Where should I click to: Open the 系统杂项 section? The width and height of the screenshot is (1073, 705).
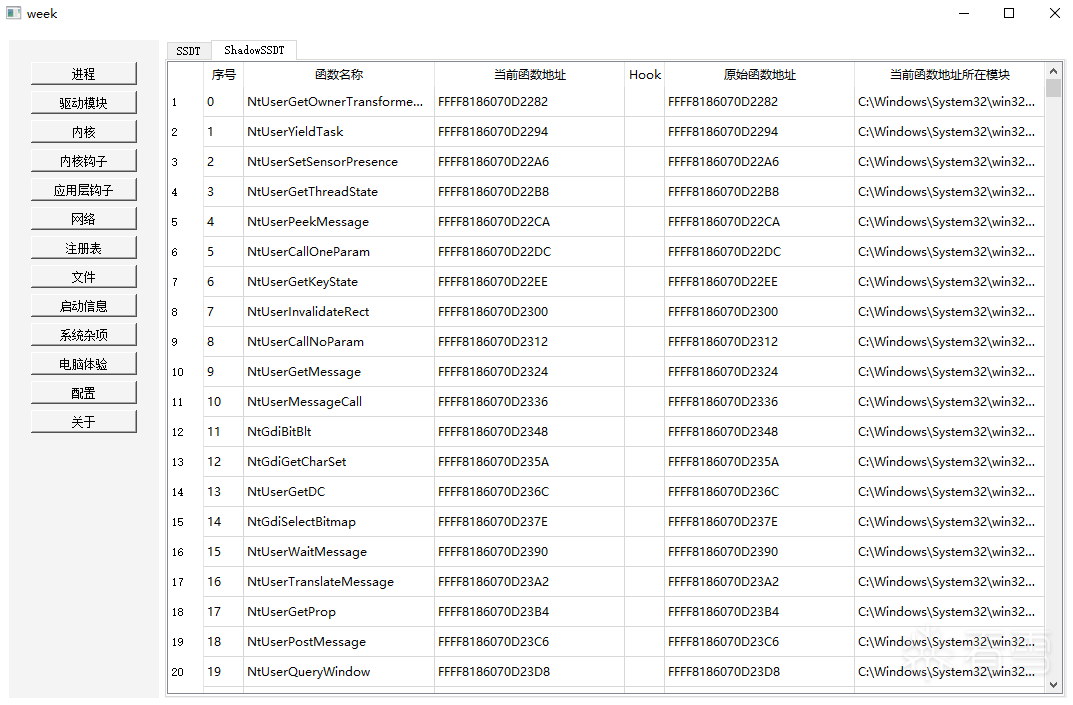(83, 335)
